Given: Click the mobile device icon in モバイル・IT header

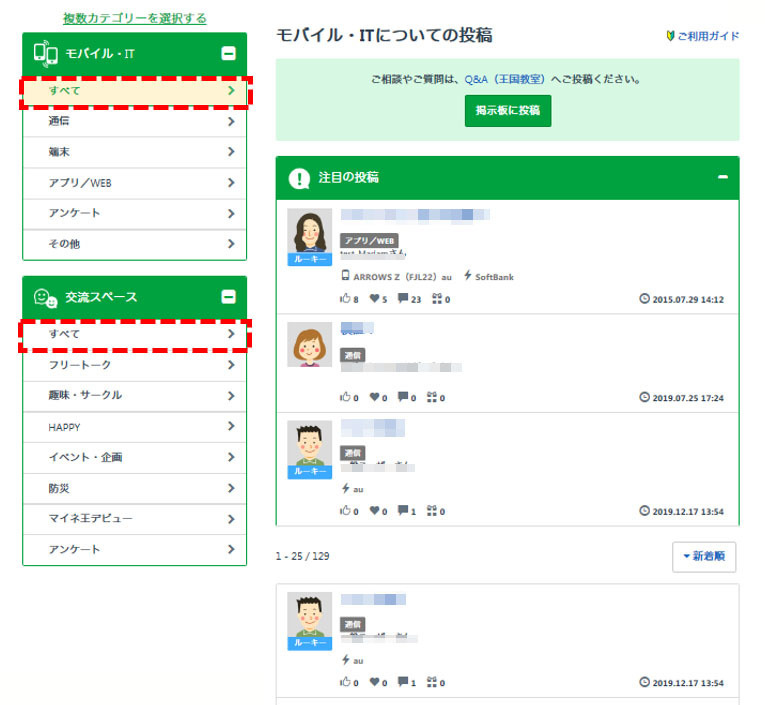Looking at the screenshot, I should (x=45, y=54).
